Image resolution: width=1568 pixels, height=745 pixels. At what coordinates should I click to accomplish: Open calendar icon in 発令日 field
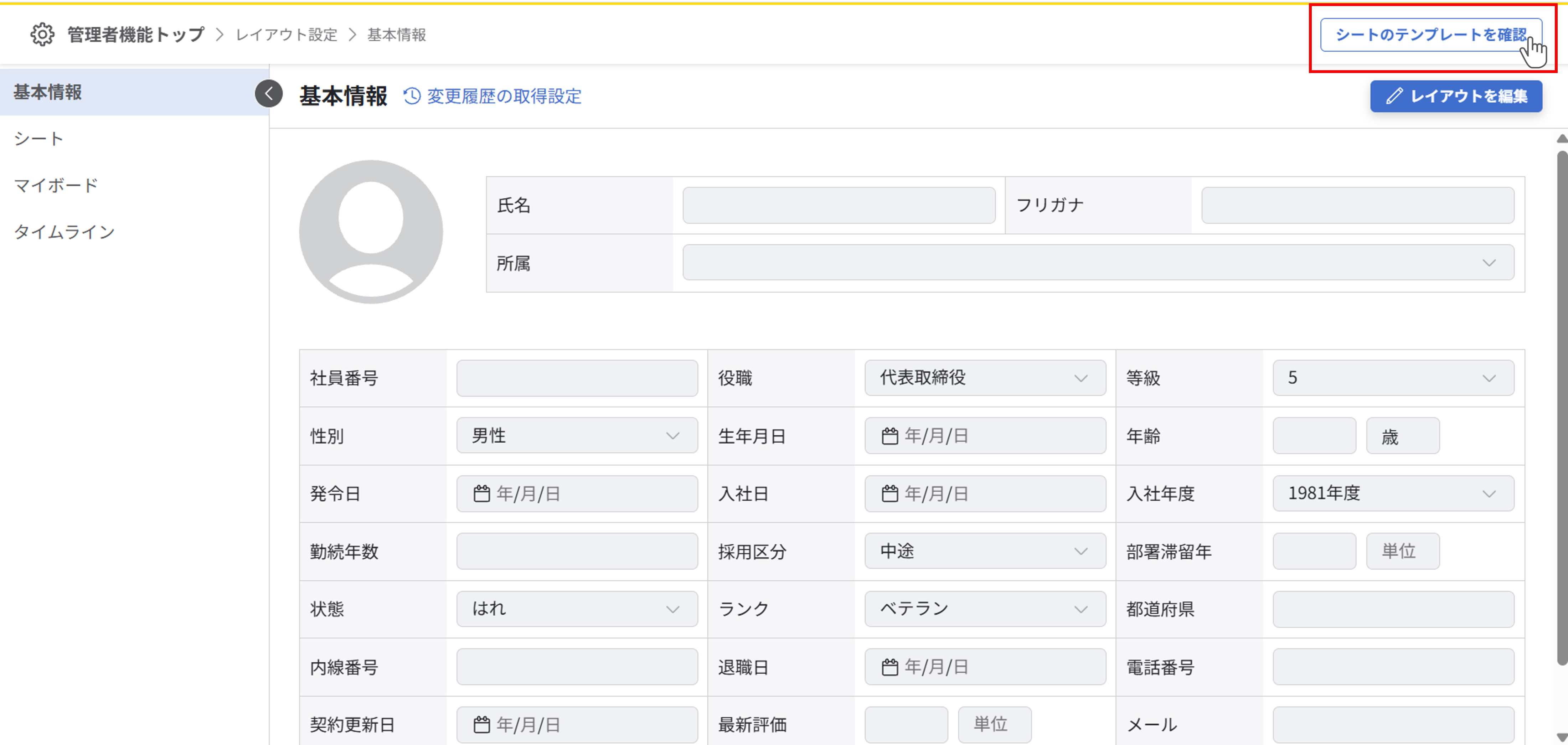coord(481,493)
